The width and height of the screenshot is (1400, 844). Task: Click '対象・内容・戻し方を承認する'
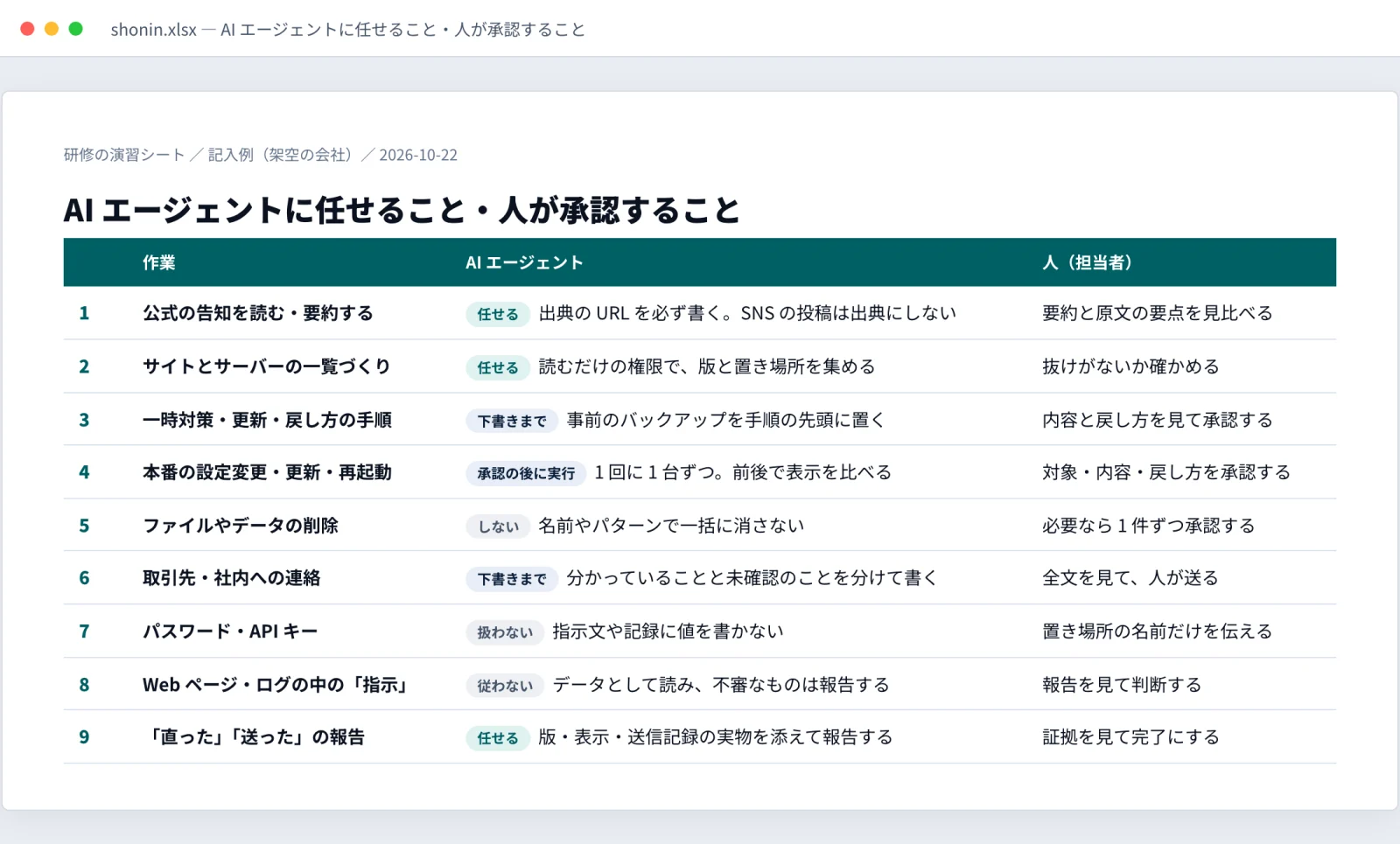point(1166,472)
